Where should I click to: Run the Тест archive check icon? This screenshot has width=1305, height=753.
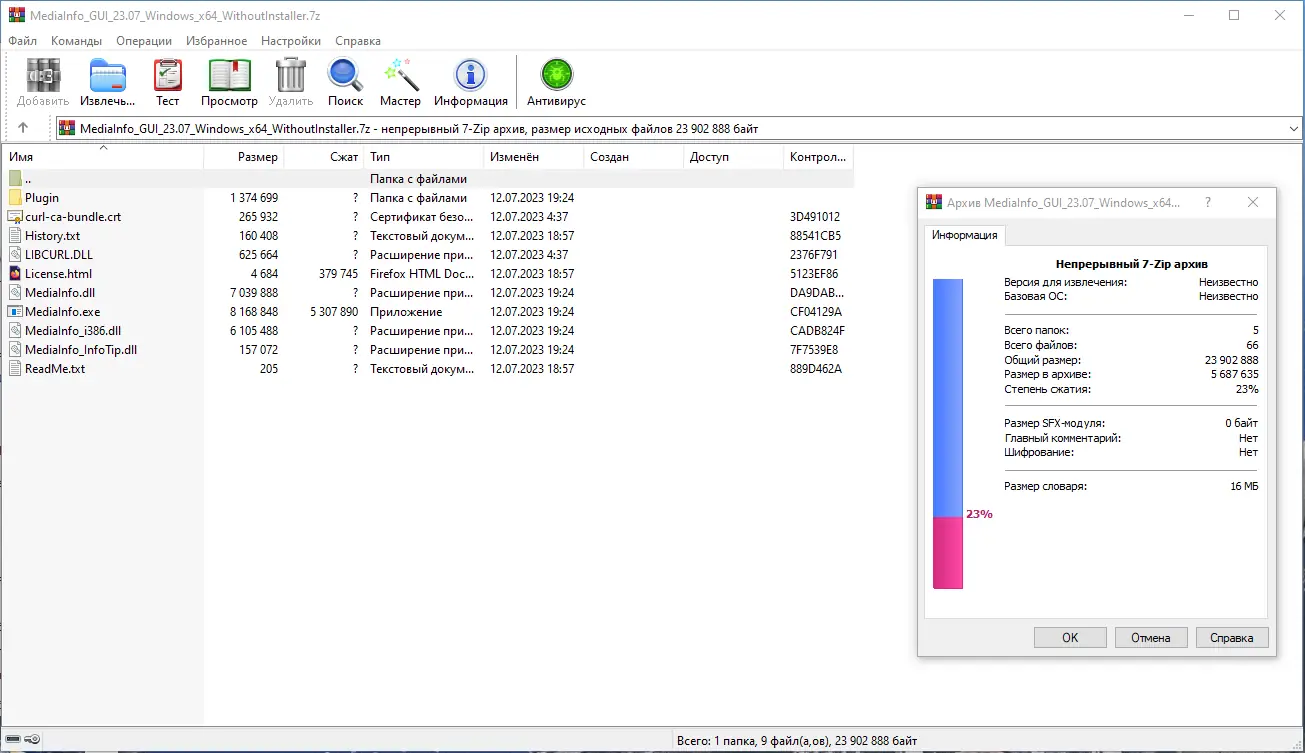click(x=167, y=76)
